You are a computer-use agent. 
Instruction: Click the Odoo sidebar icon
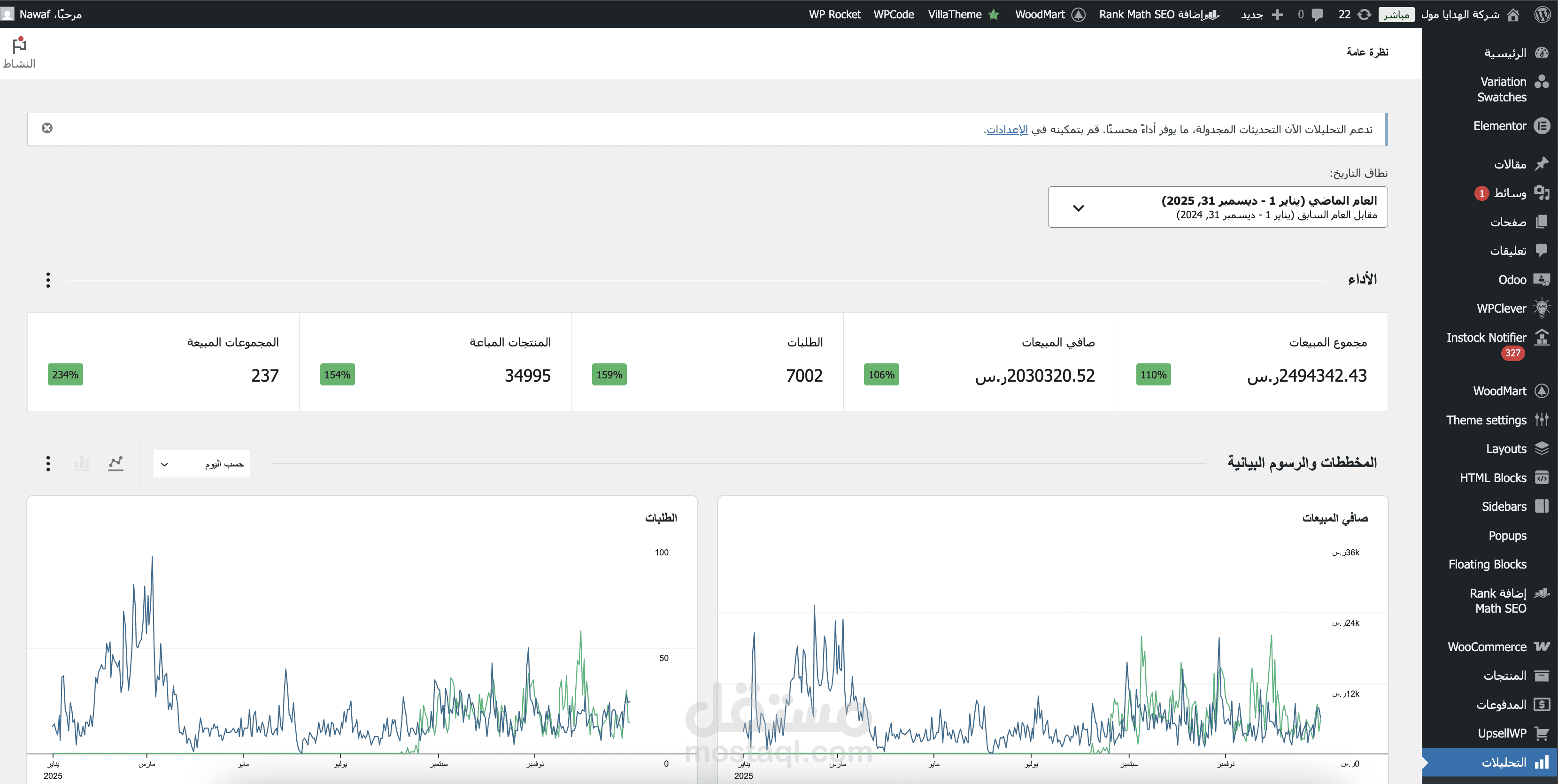1542,279
